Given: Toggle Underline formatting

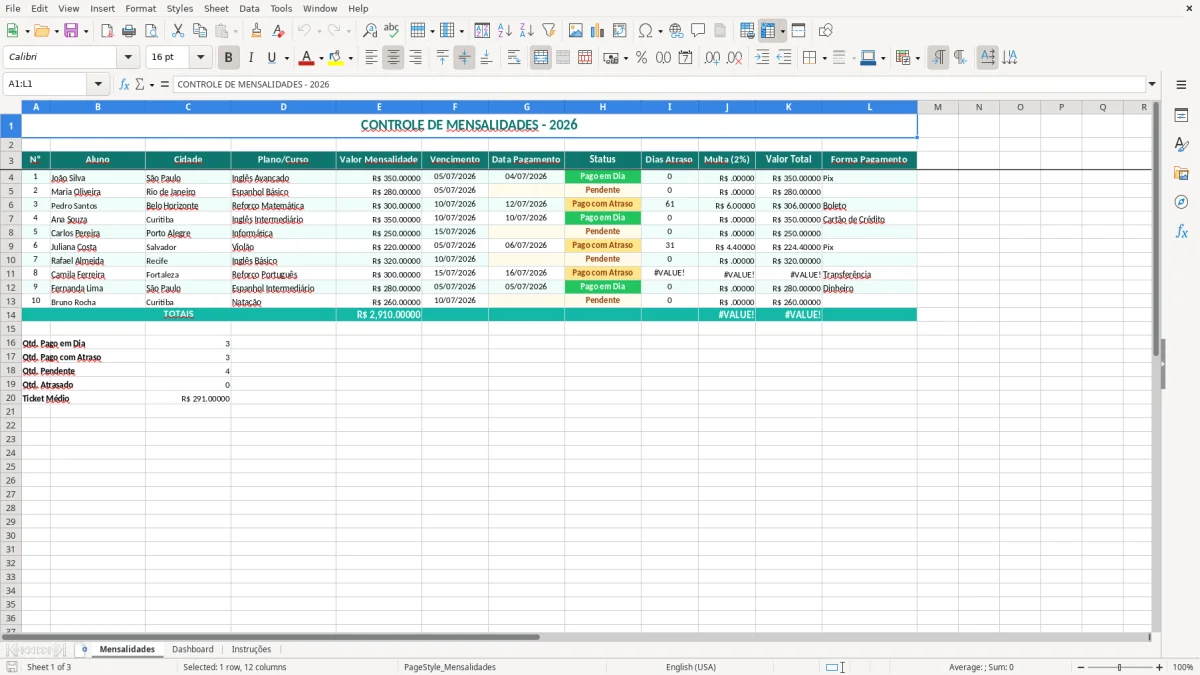Looking at the screenshot, I should point(272,58).
